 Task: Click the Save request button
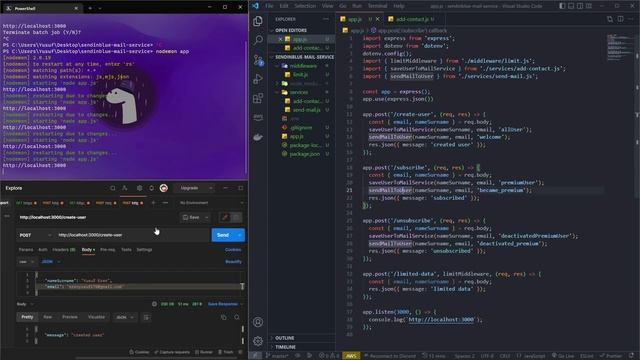tap(191, 217)
